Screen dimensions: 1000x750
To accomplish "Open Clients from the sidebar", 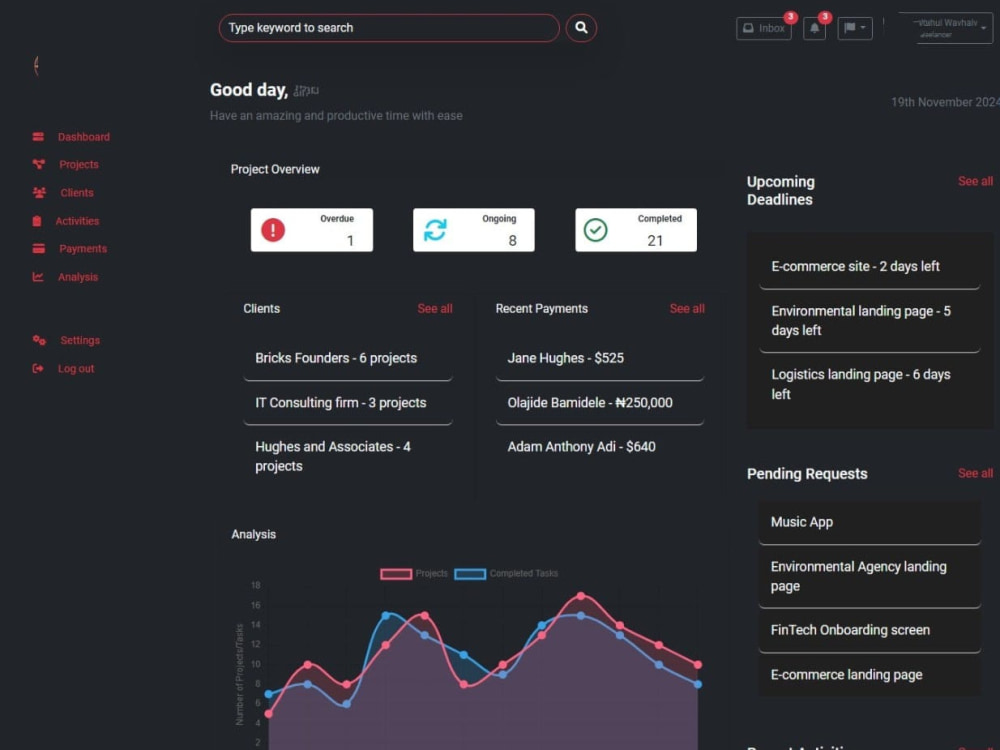I will 77,193.
